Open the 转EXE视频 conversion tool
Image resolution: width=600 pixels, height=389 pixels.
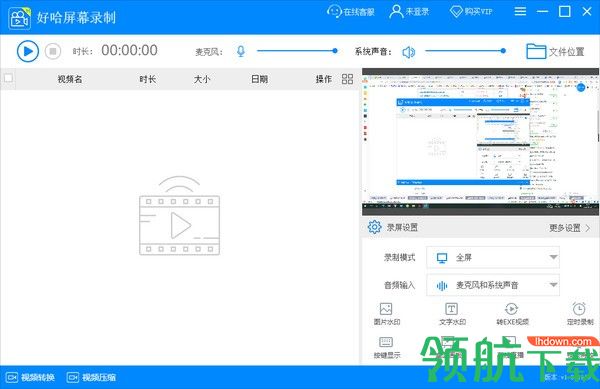coord(512,314)
